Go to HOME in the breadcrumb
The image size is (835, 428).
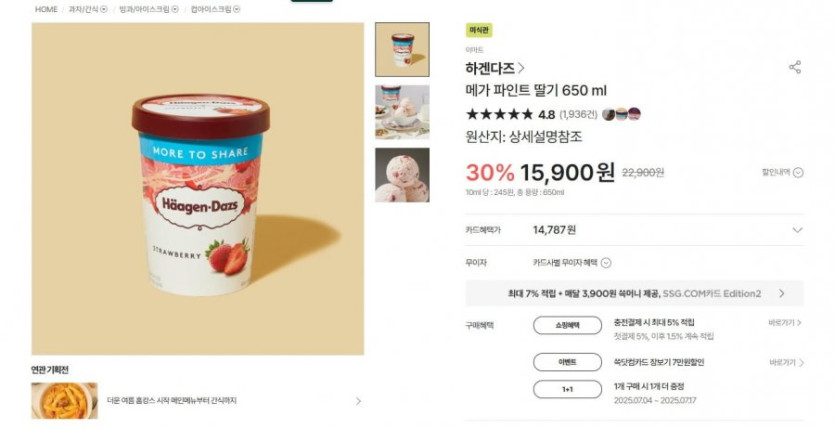[x=46, y=9]
